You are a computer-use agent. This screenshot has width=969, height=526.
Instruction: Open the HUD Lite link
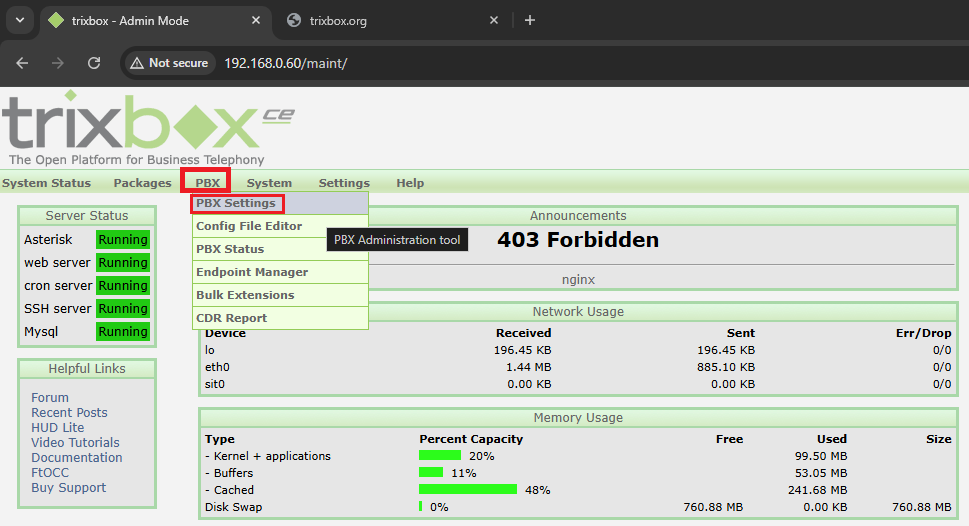pos(57,427)
